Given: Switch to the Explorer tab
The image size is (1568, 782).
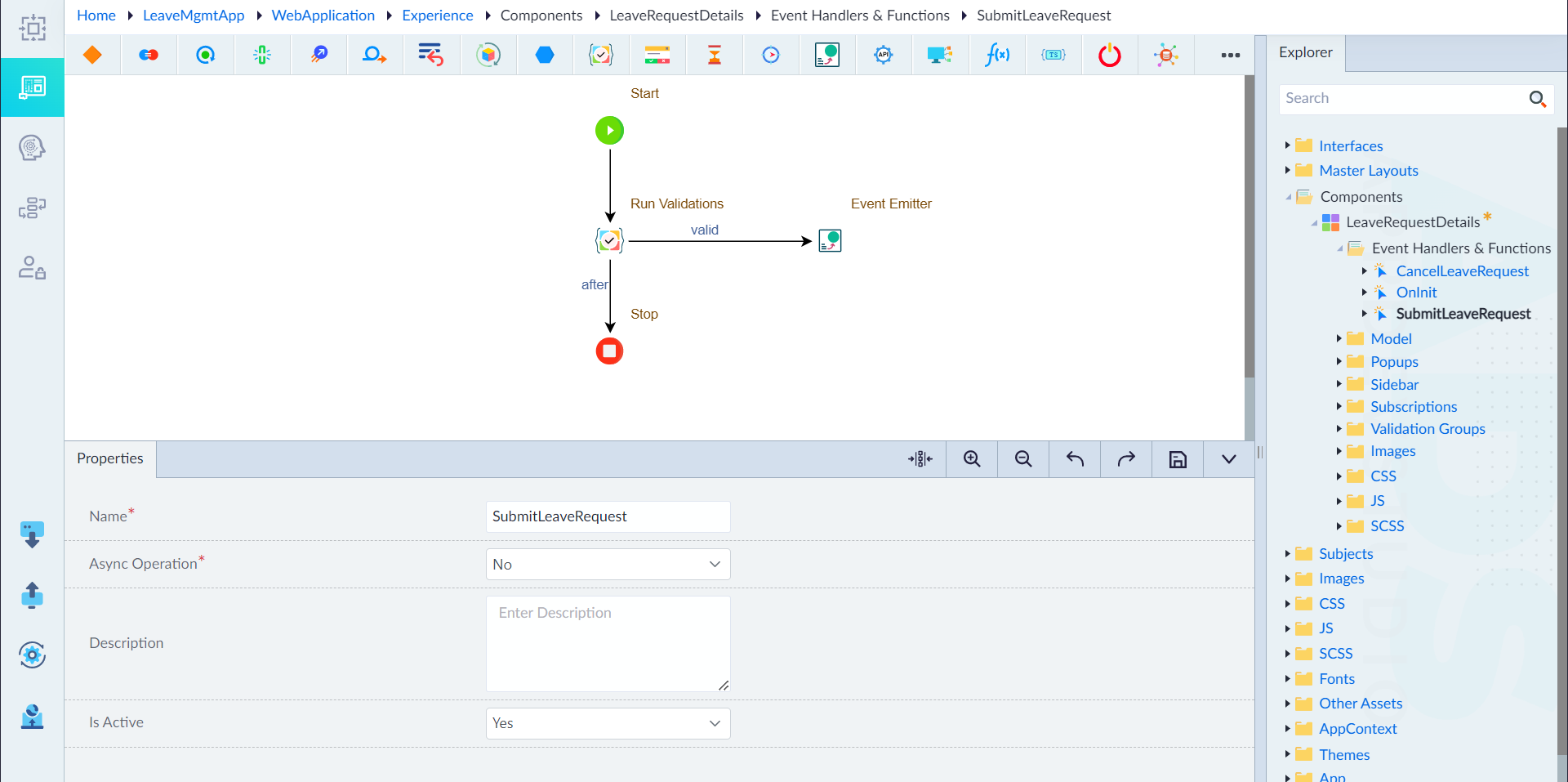Looking at the screenshot, I should pyautogui.click(x=1306, y=52).
